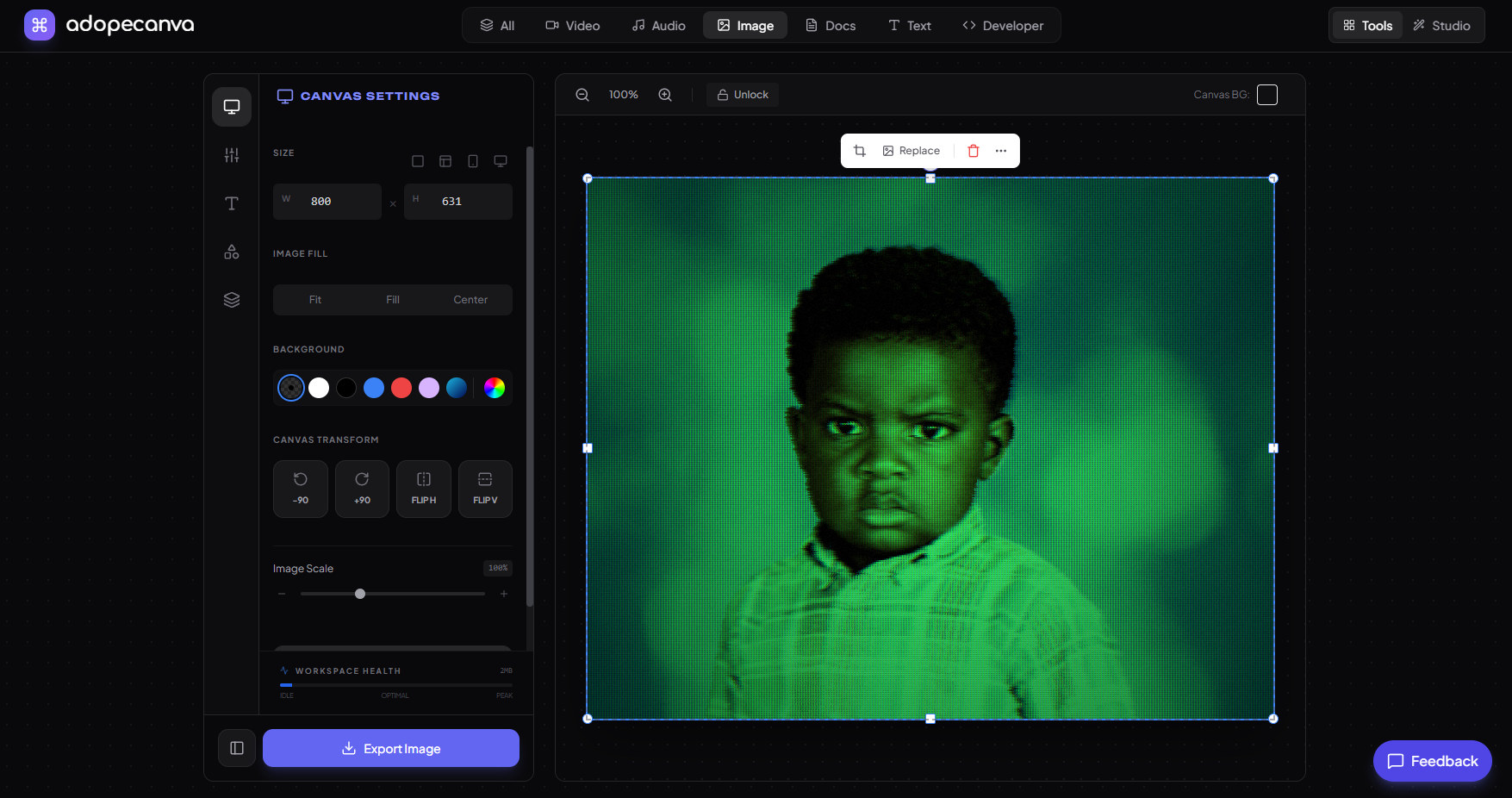Zoom in on the canvas
The width and height of the screenshot is (1512, 798).
coord(664,95)
